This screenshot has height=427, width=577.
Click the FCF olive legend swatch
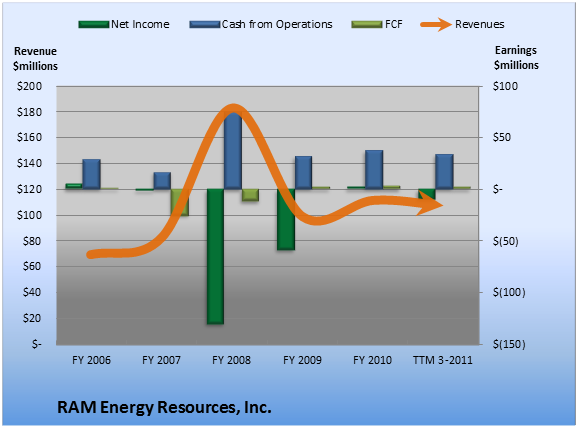[367, 25]
